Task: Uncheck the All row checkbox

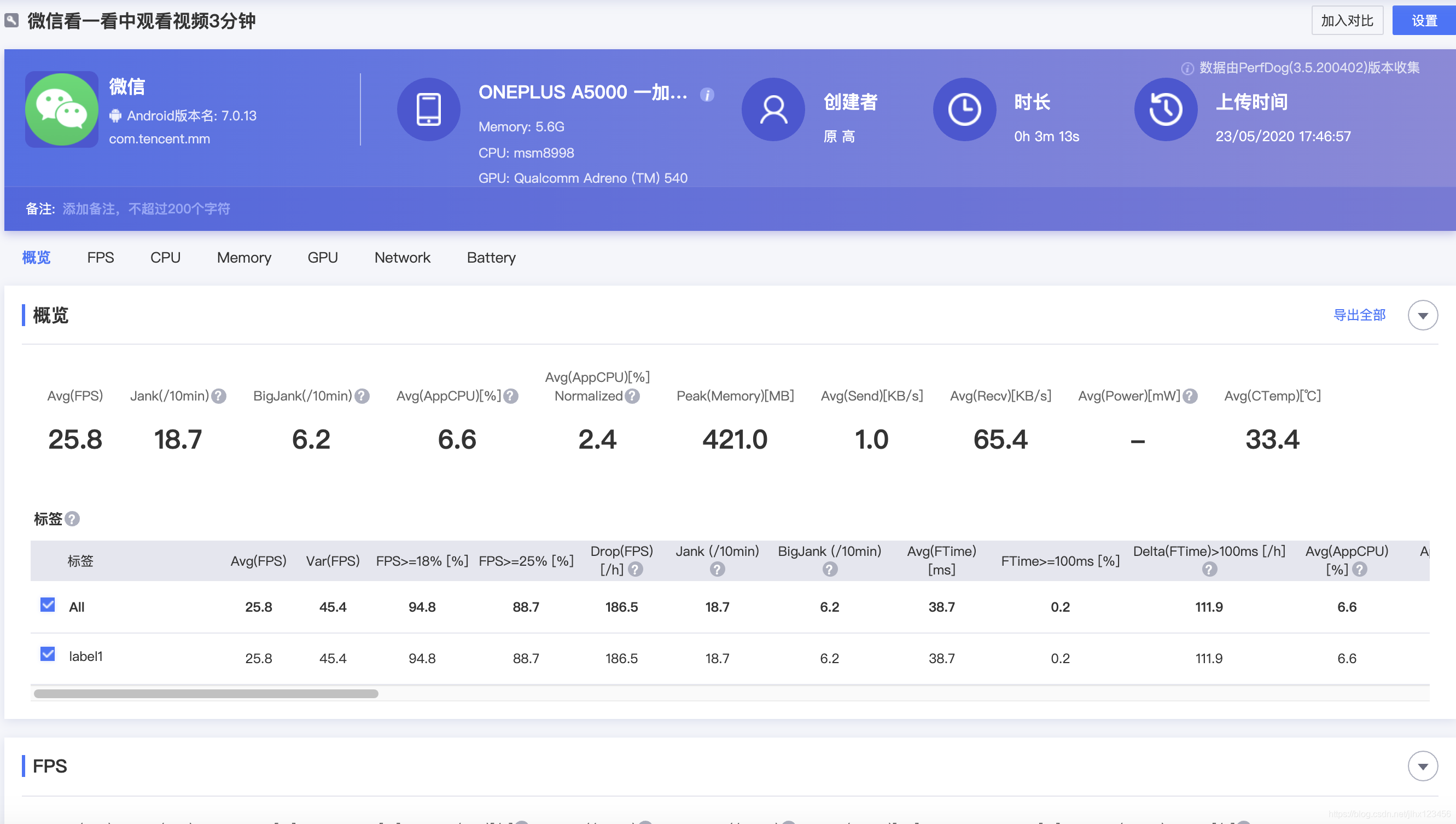Action: 48,605
